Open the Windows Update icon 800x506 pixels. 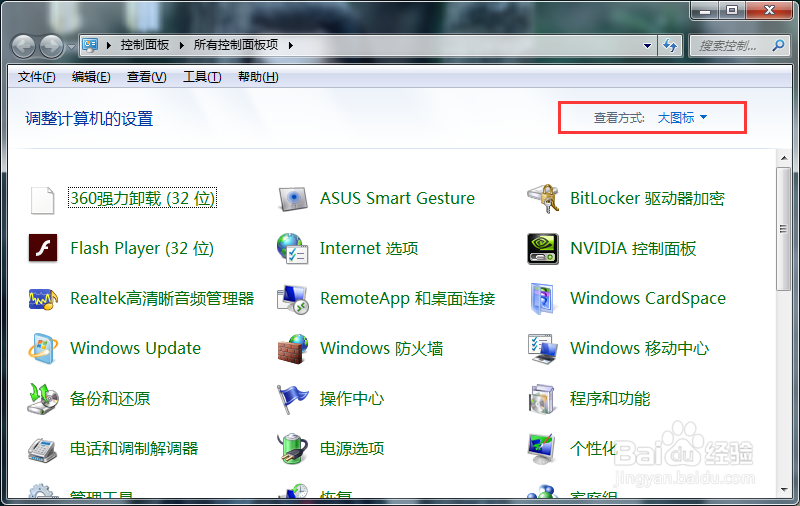coord(43,349)
